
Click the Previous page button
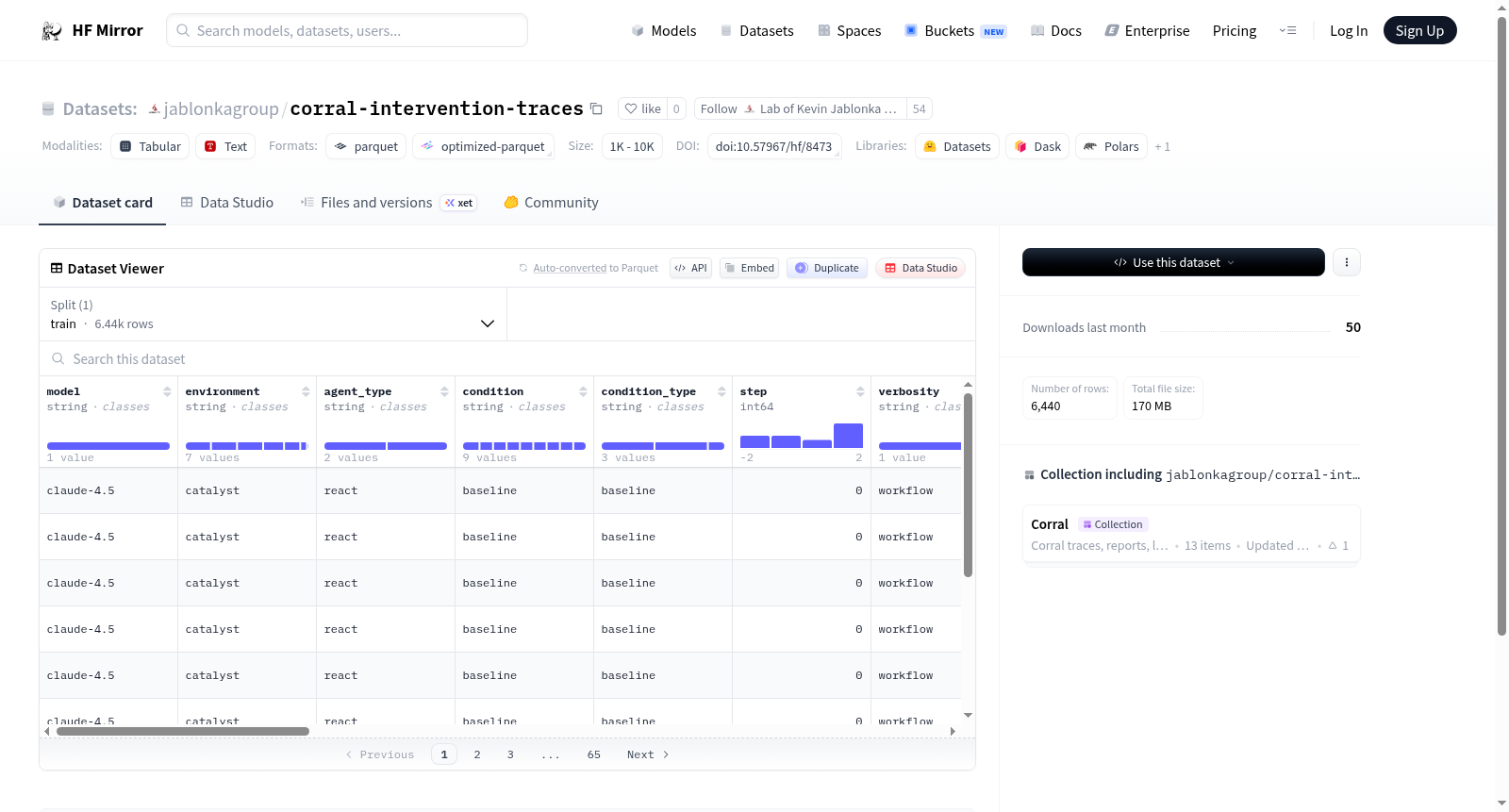[x=380, y=754]
